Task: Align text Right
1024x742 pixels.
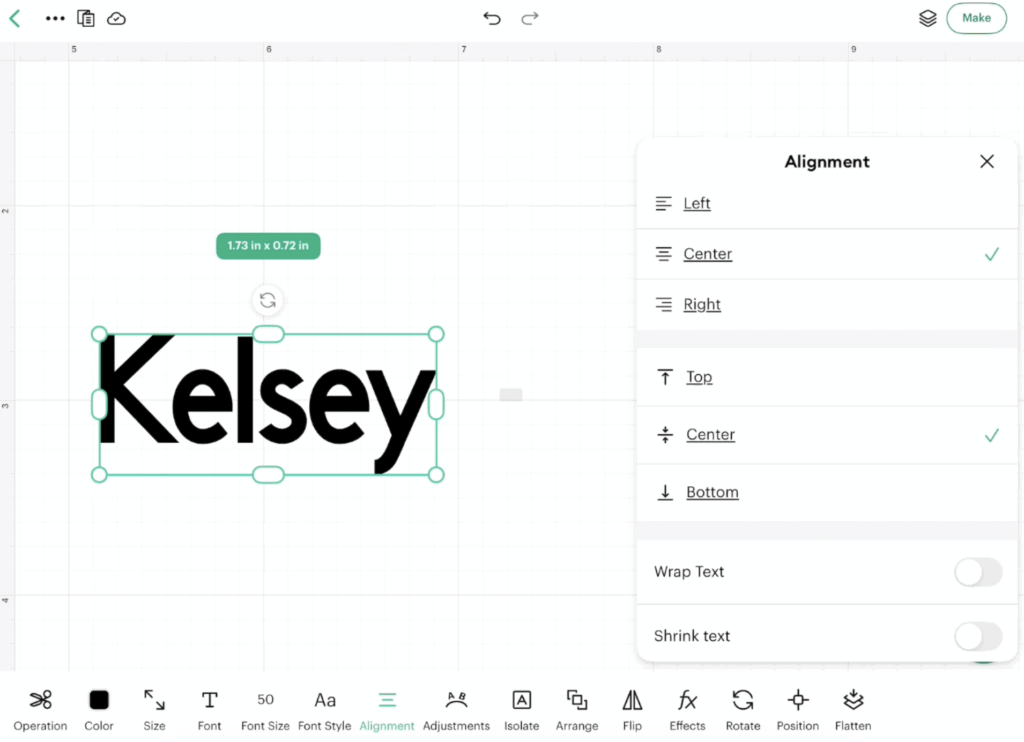Action: [827, 304]
